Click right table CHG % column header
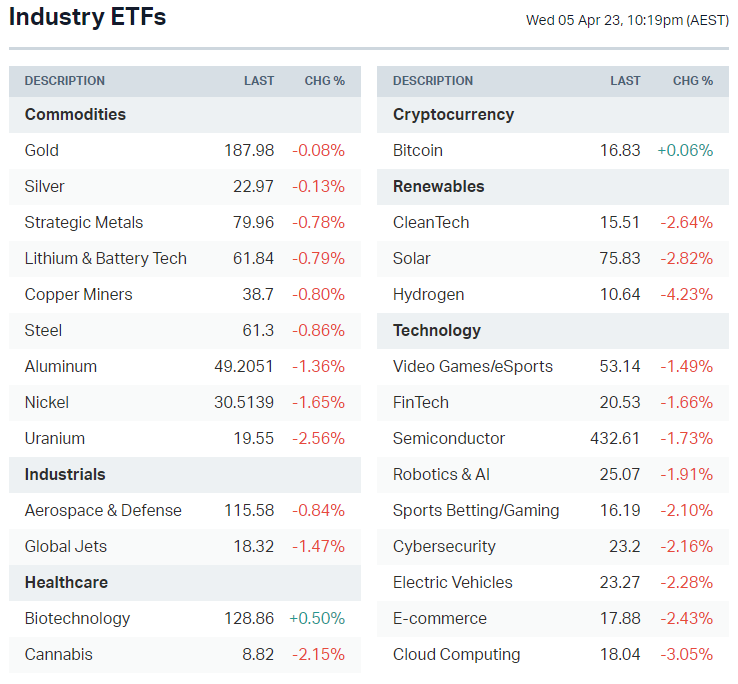738x684 pixels. point(693,81)
